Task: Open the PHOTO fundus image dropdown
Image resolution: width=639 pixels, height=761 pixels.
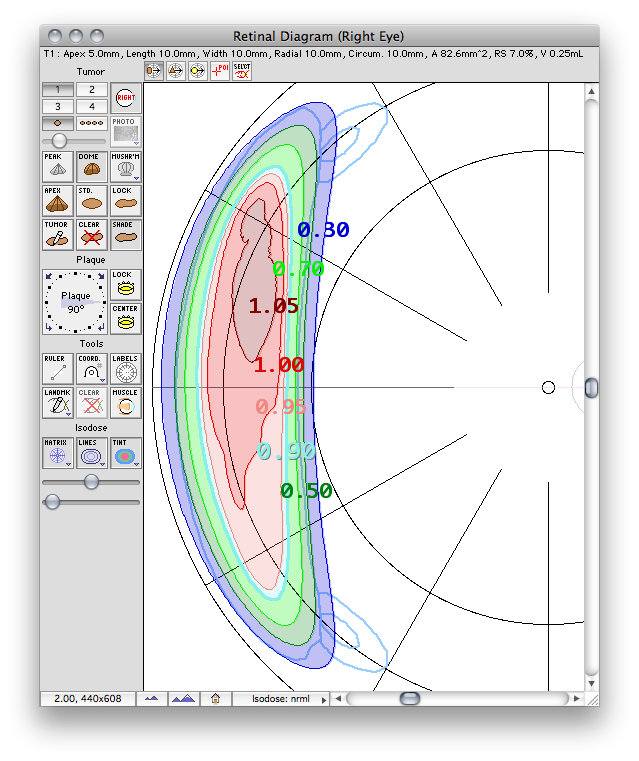Action: [126, 132]
